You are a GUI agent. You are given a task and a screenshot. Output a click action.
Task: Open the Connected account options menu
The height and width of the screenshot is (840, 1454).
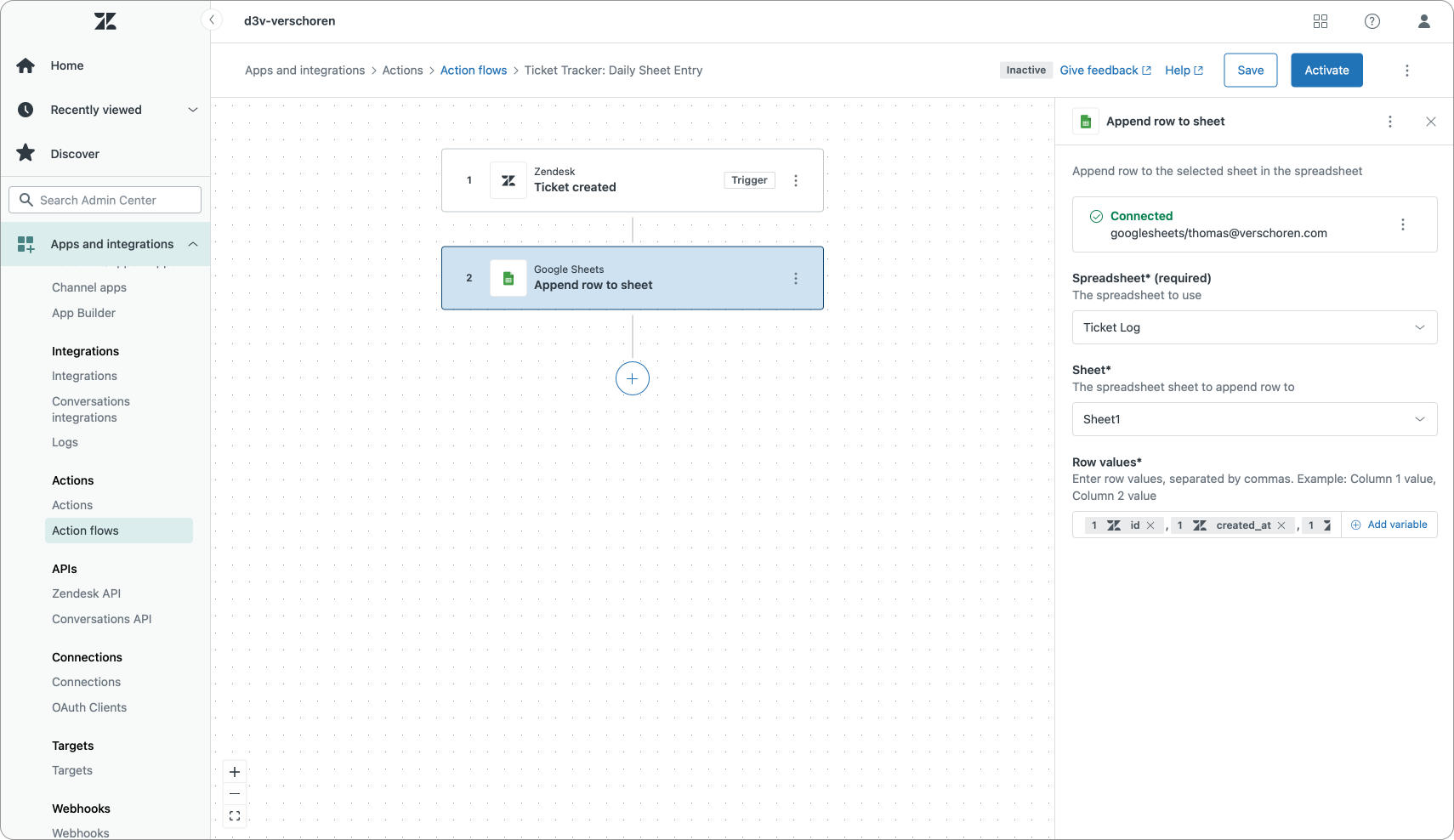click(x=1403, y=224)
